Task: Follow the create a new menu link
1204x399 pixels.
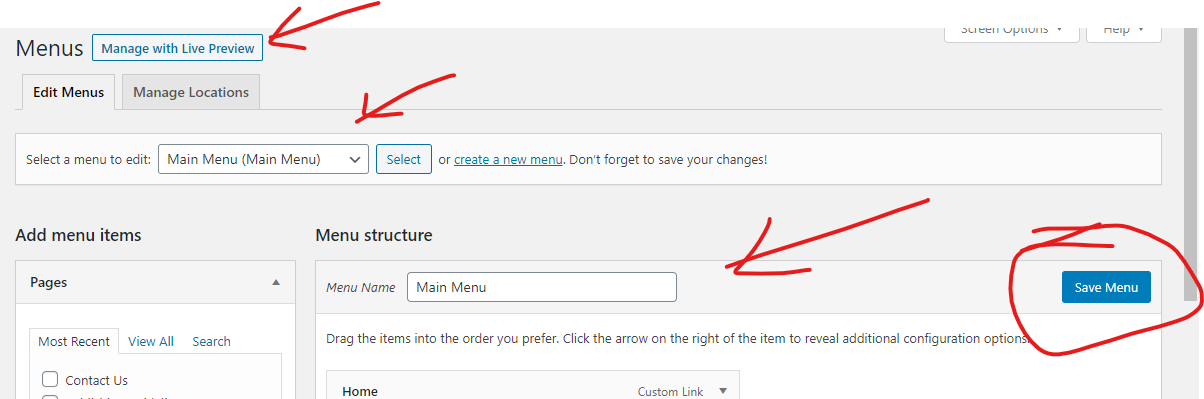Action: [x=509, y=159]
